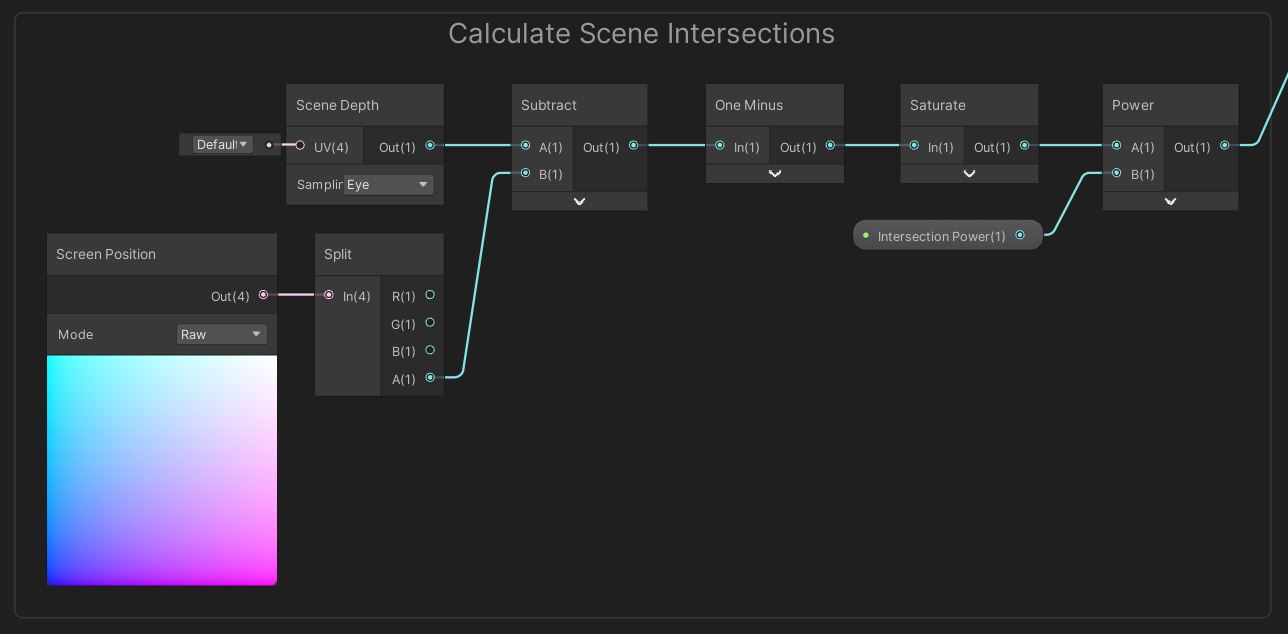The height and width of the screenshot is (634, 1288).
Task: Click the green exposed-property dot on Intersection Power
Action: (866, 235)
